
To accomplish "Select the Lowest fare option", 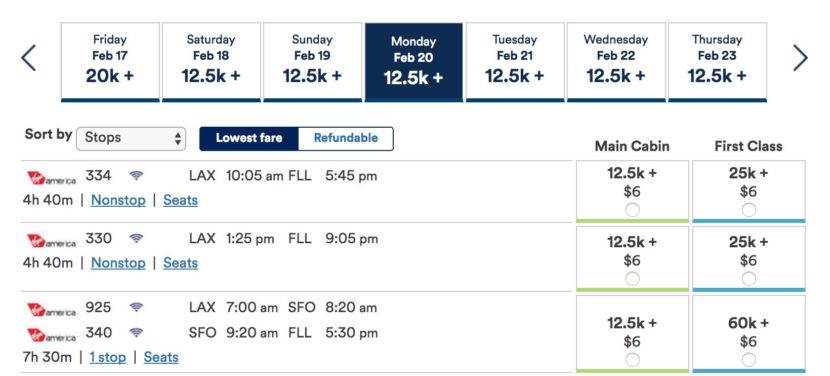I will pyautogui.click(x=249, y=138).
